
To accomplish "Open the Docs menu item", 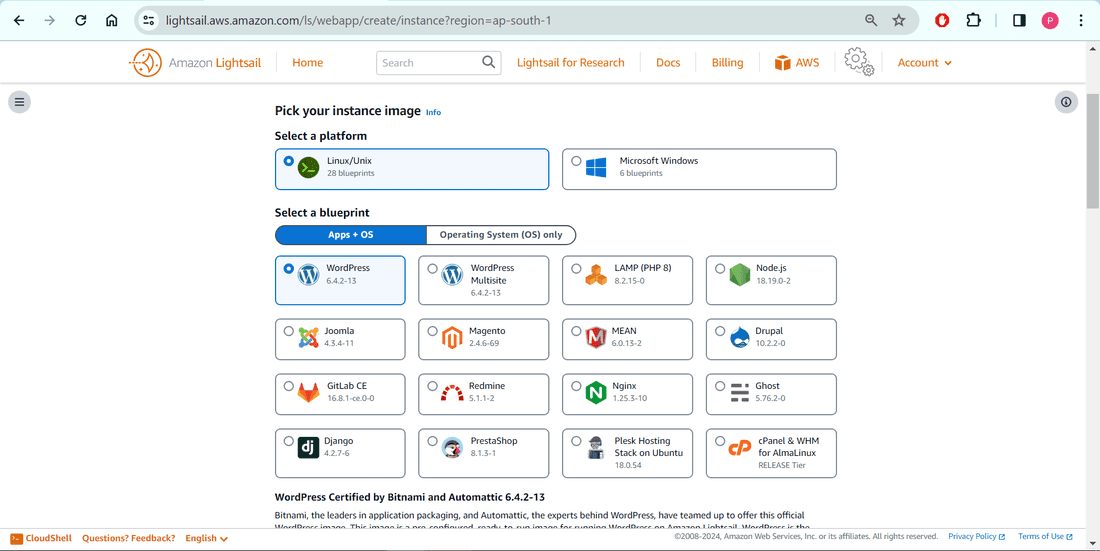I will pyautogui.click(x=668, y=62).
